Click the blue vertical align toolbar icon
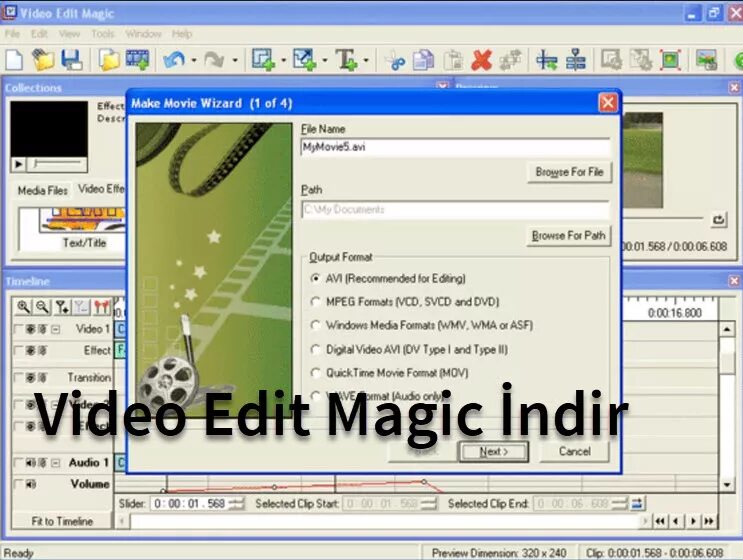 pyautogui.click(x=576, y=60)
